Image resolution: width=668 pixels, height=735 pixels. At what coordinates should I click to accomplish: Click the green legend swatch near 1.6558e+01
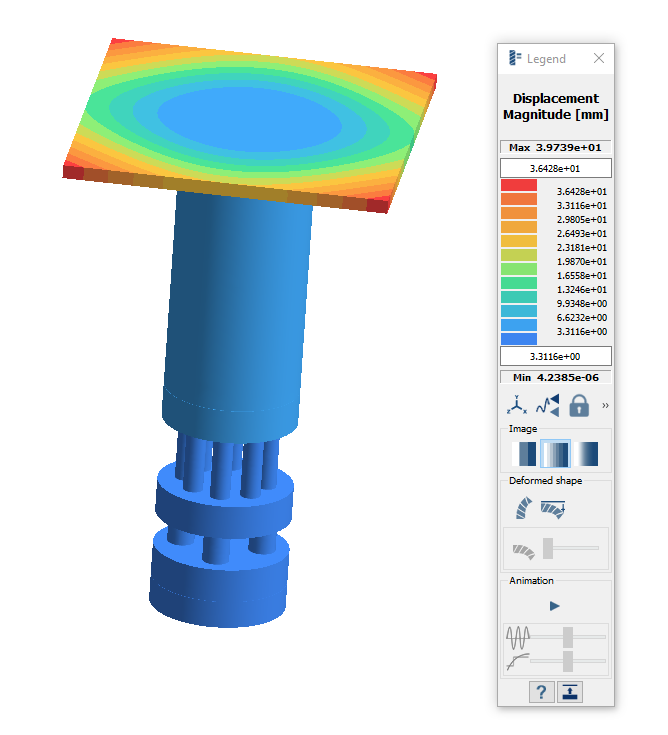519,269
